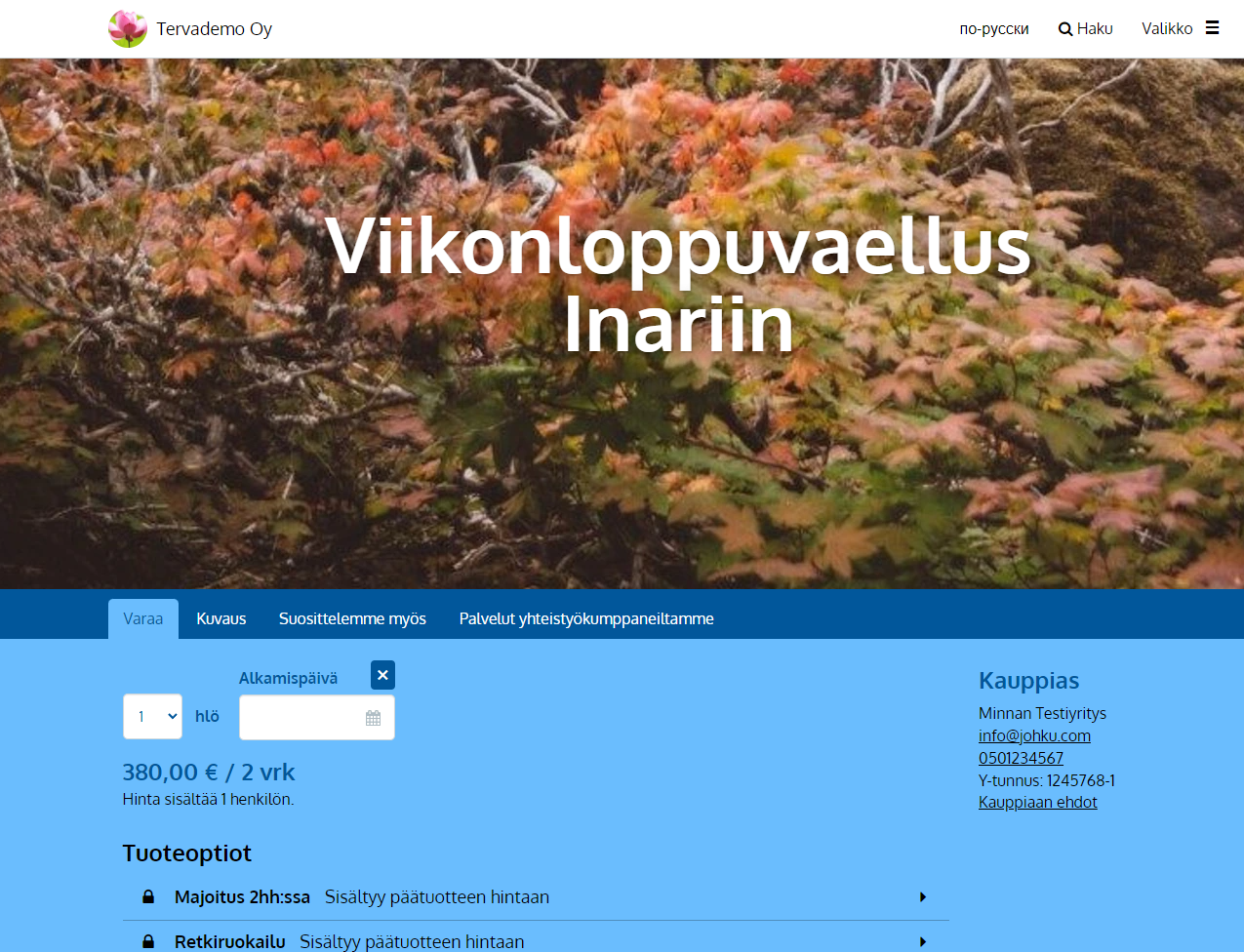Image resolution: width=1244 pixels, height=952 pixels.
Task: Select the Varaa tab
Action: coord(143,618)
